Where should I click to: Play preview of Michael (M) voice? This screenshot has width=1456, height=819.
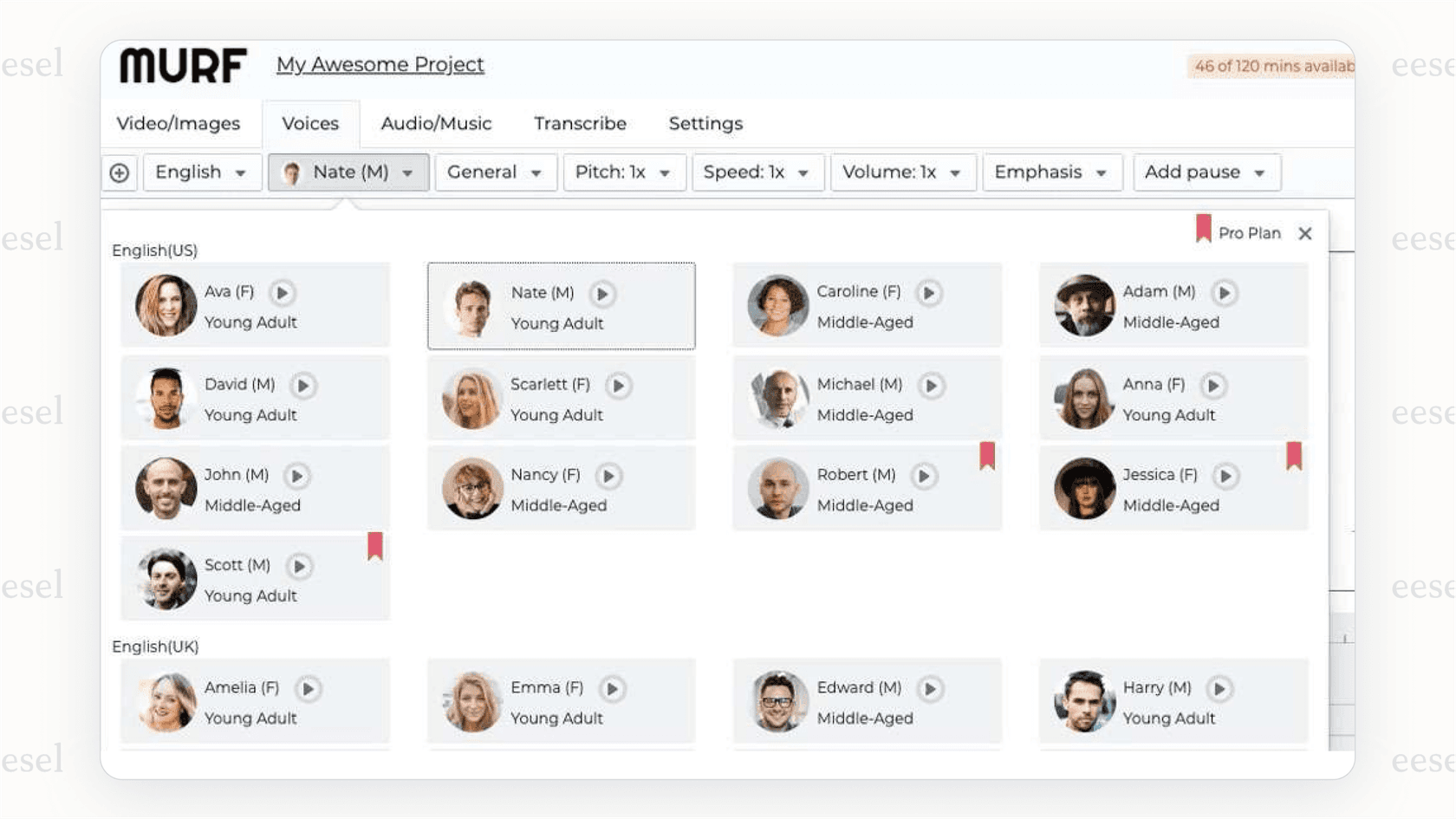(x=931, y=385)
